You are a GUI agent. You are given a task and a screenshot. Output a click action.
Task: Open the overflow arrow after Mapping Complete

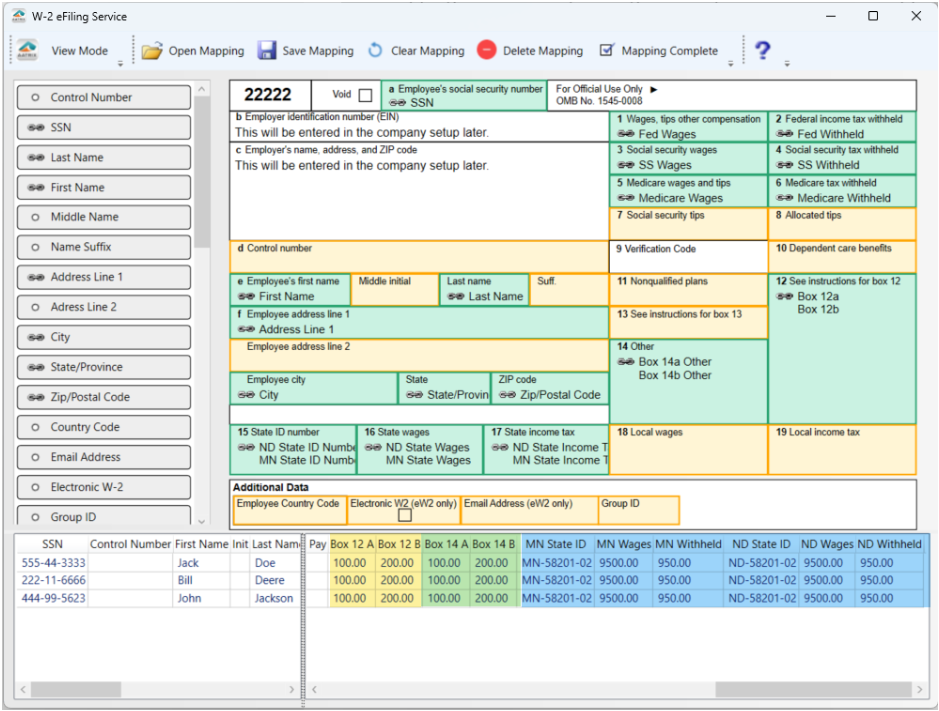731,64
